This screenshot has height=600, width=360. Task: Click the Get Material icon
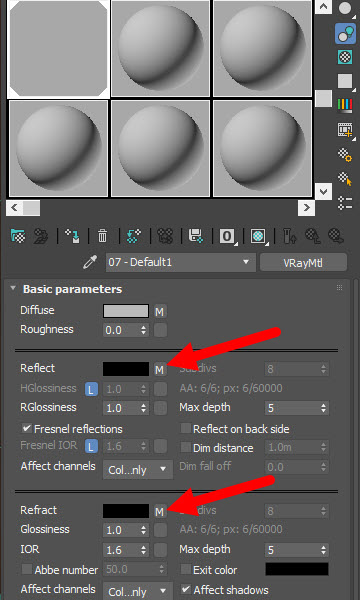(x=18, y=236)
